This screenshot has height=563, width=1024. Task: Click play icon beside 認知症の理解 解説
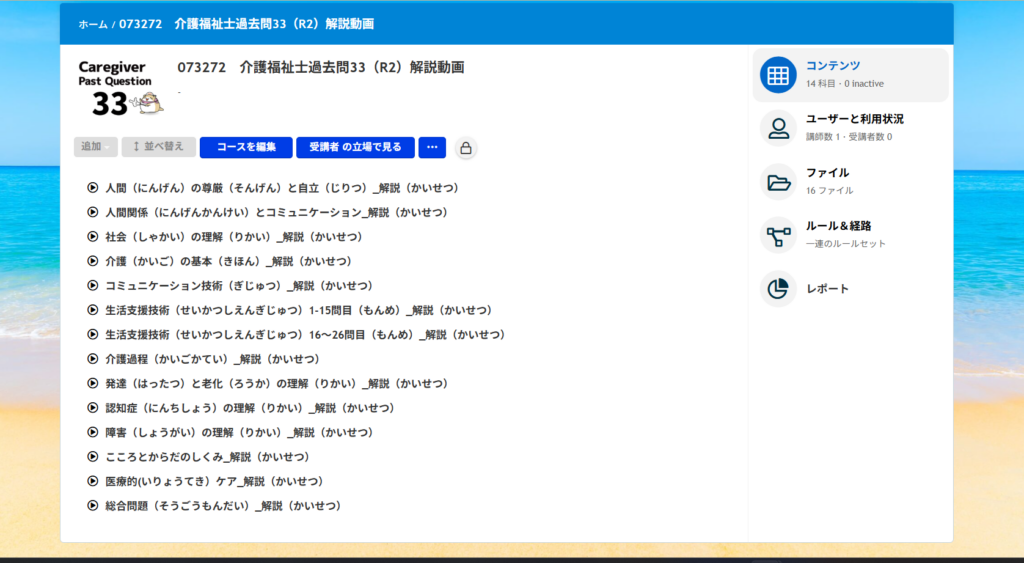pyautogui.click(x=93, y=408)
